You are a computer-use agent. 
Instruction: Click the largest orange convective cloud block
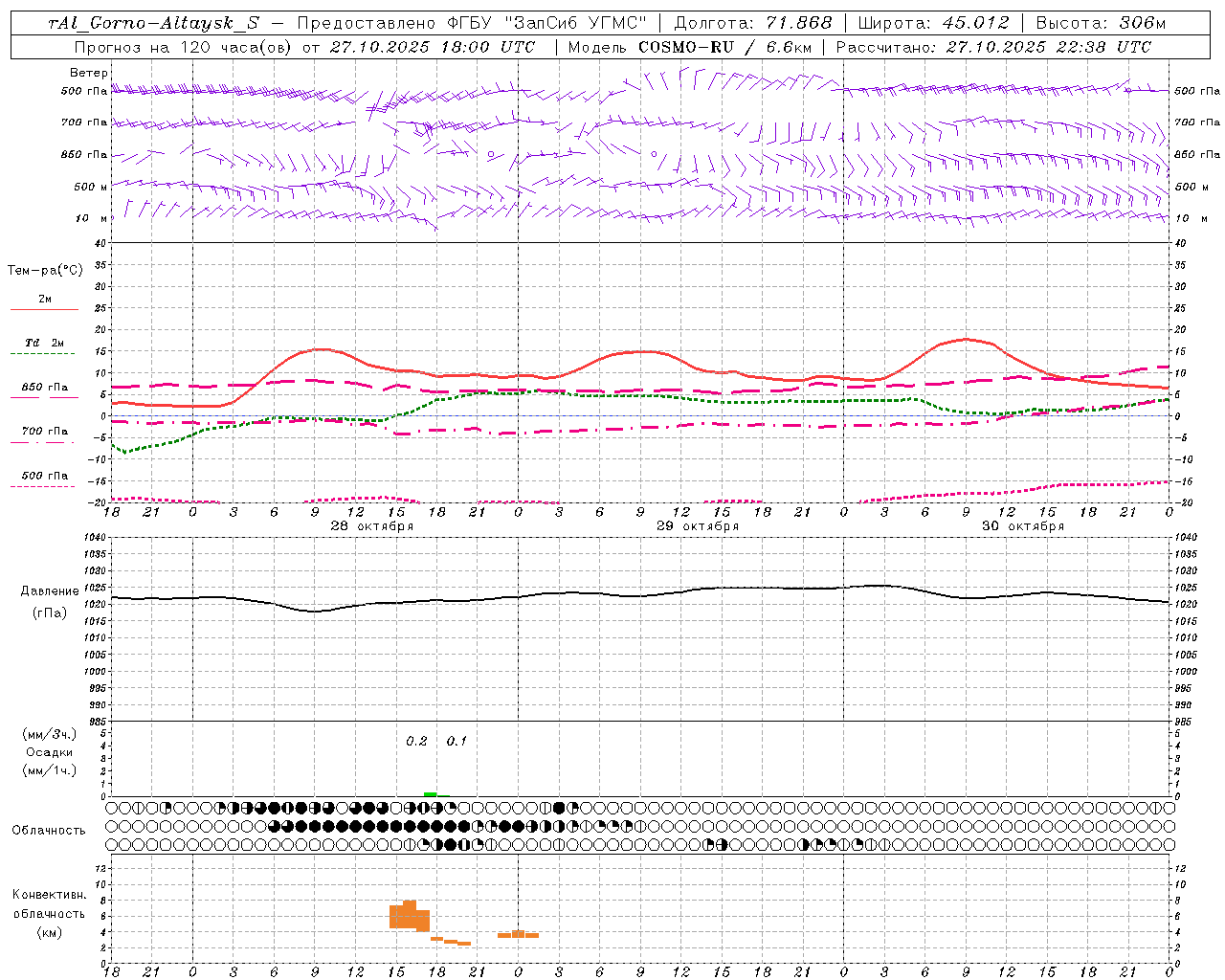410,916
